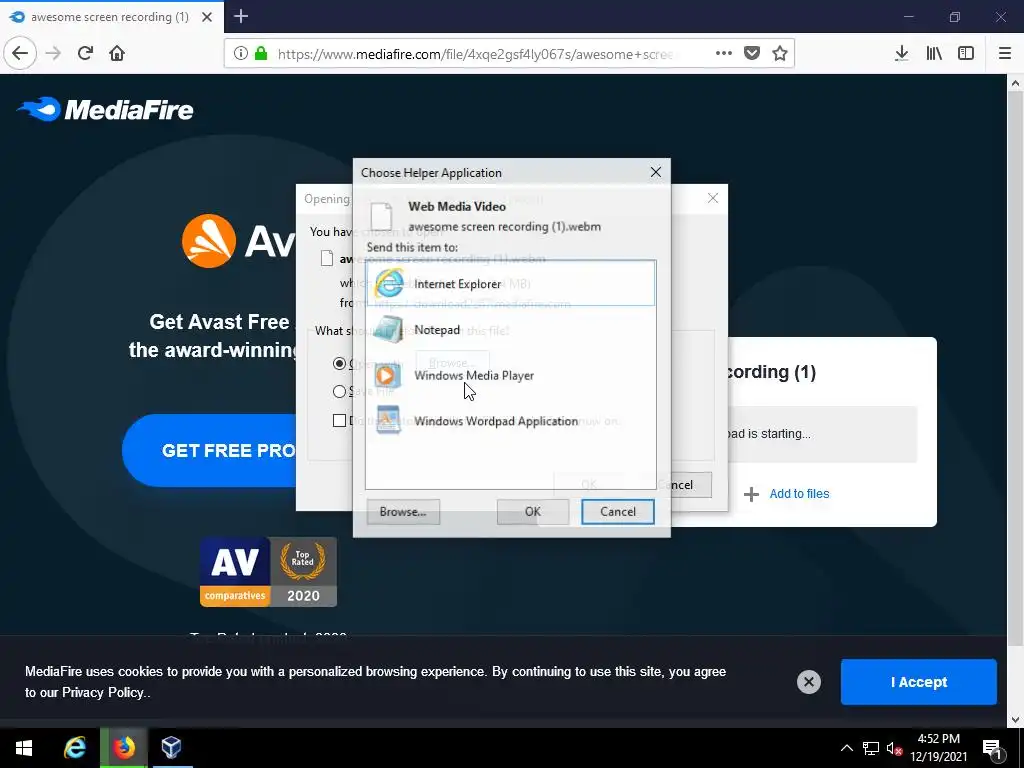The width and height of the screenshot is (1024, 768).
Task: Open taskbar clock showing 4:52 PM
Action: tap(938, 748)
